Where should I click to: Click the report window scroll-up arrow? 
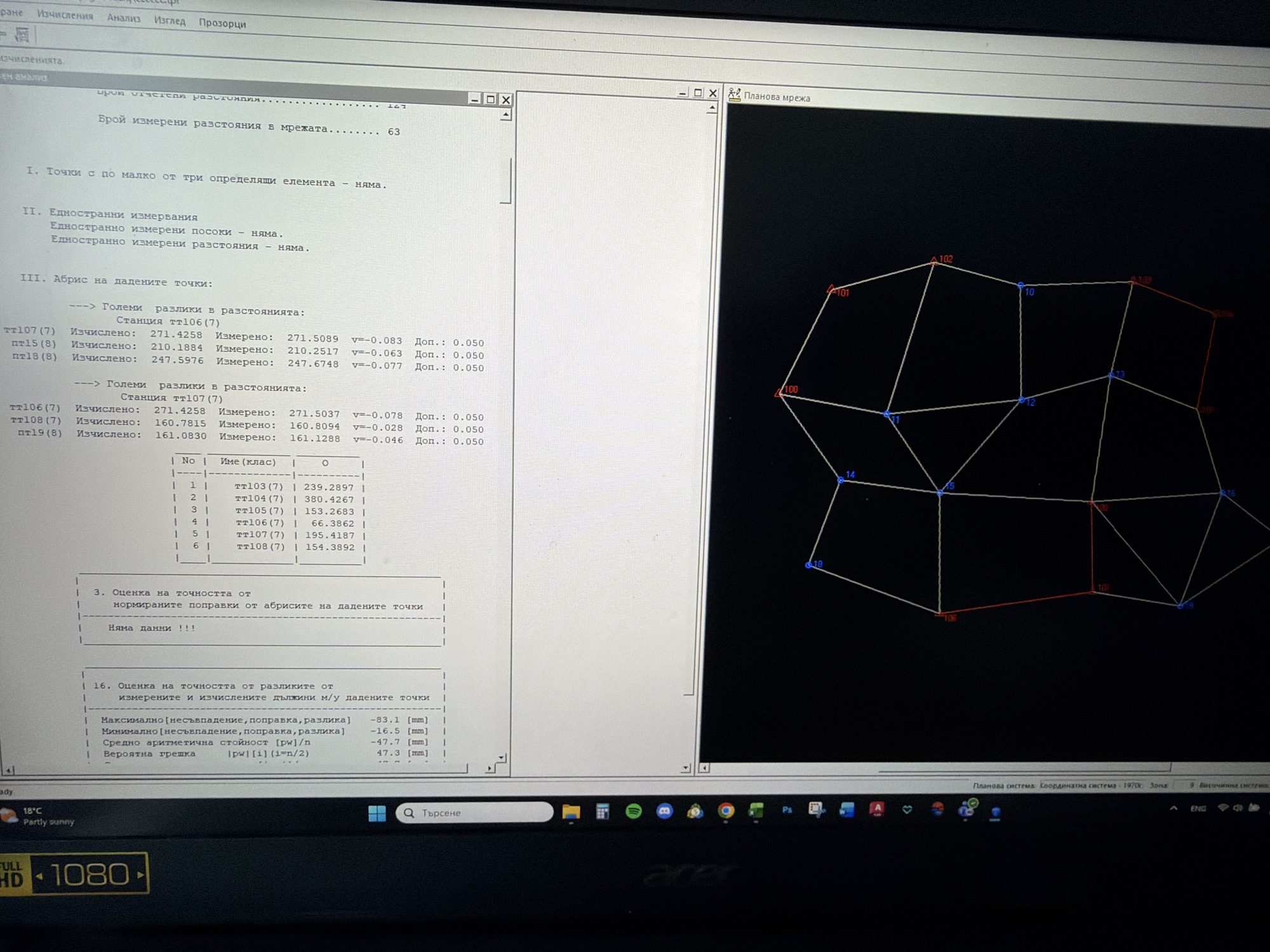[x=505, y=115]
